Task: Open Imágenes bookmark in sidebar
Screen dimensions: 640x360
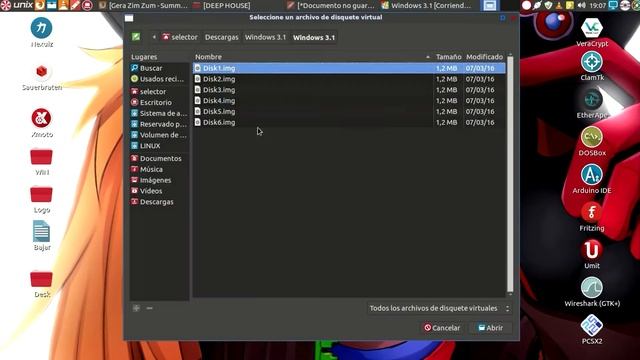Action: coord(159,180)
